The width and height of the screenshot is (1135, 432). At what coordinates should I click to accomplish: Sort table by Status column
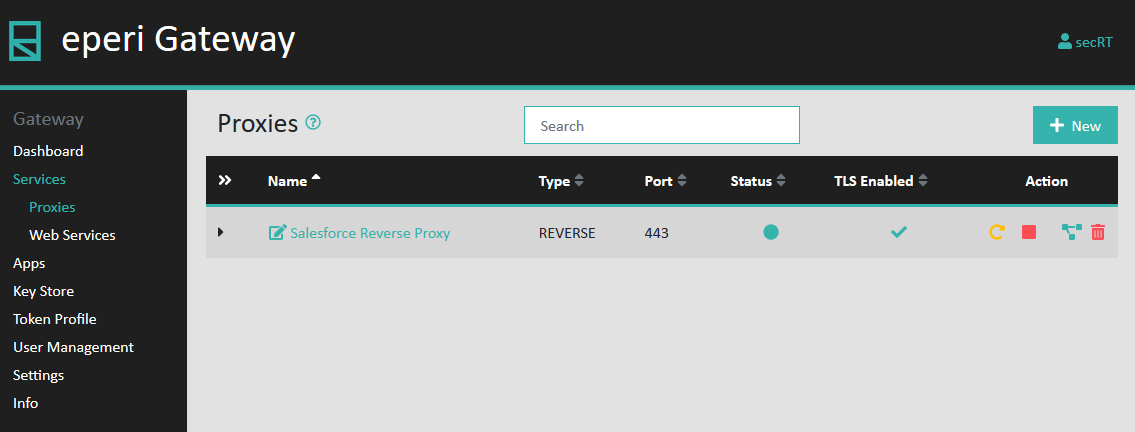pos(758,181)
